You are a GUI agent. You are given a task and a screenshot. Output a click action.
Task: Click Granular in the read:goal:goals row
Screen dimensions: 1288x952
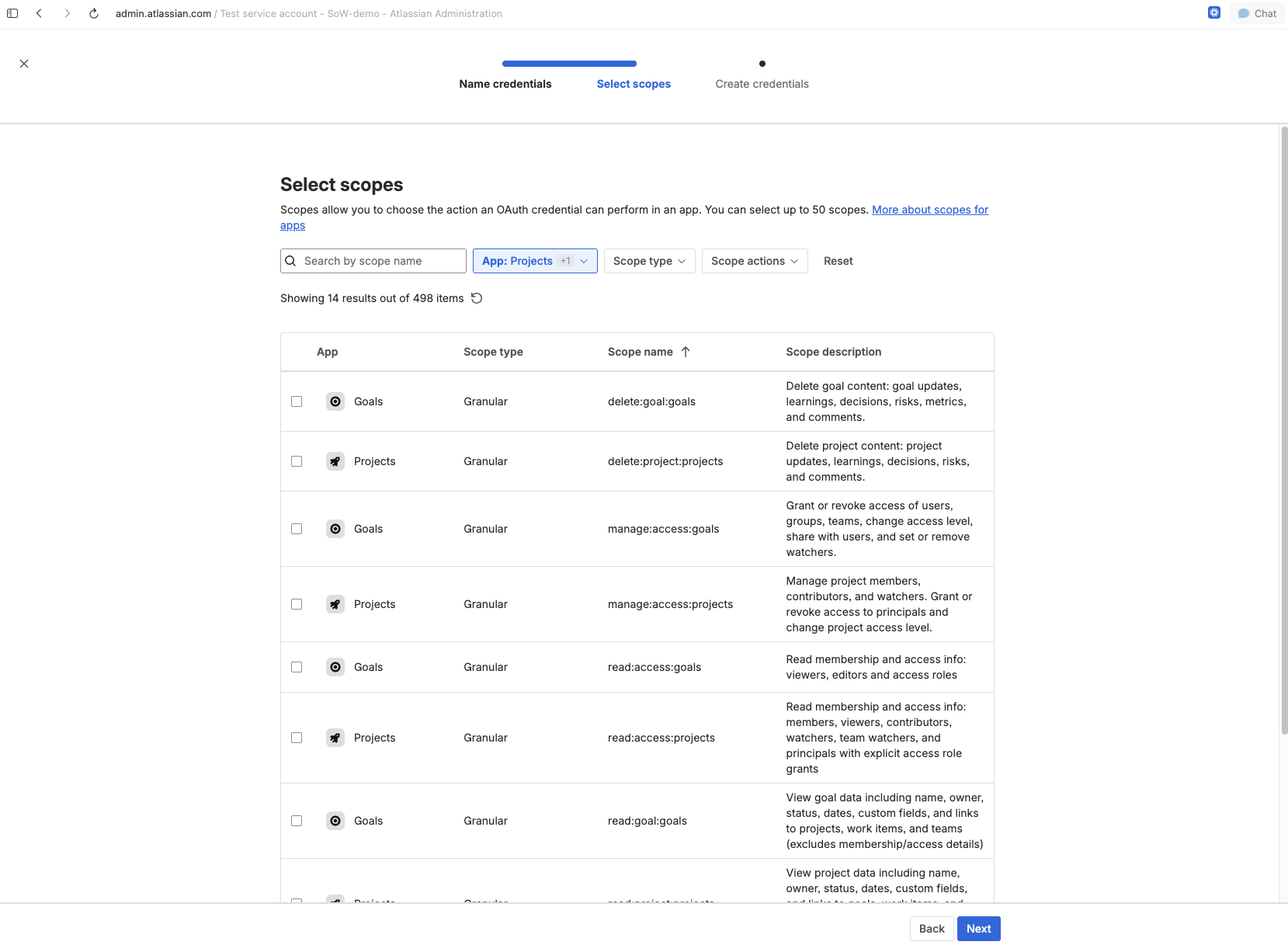485,821
